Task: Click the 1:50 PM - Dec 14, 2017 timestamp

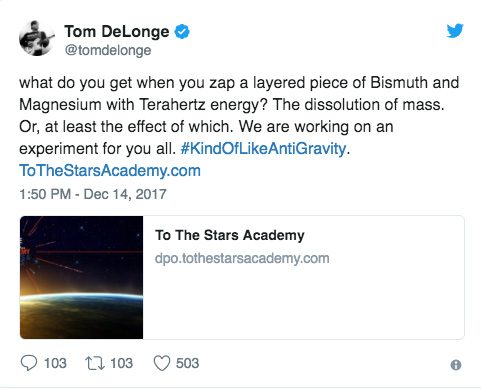Action: 93,194
